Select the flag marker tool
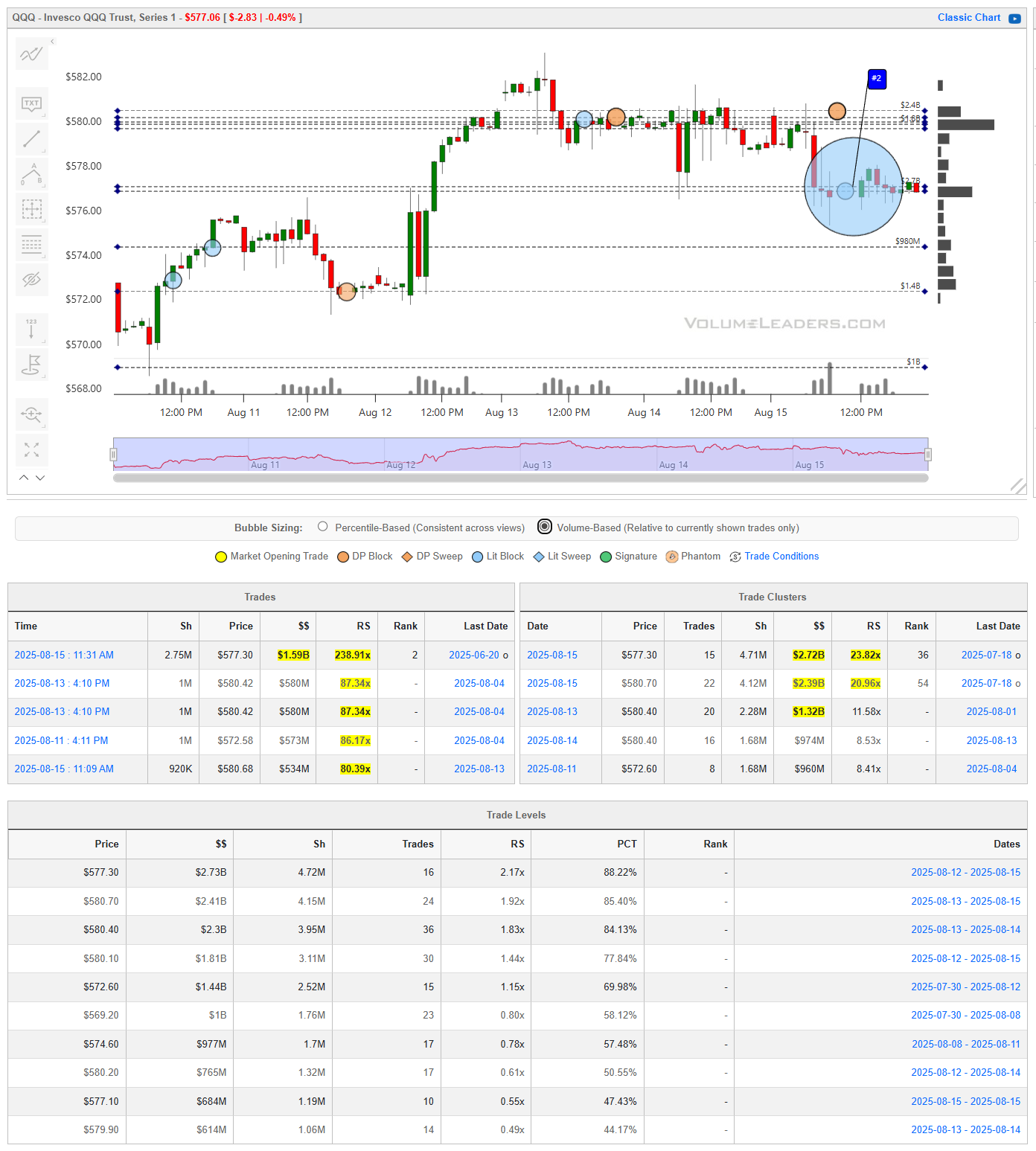Viewport: 1036px width, 1151px height. [31, 365]
